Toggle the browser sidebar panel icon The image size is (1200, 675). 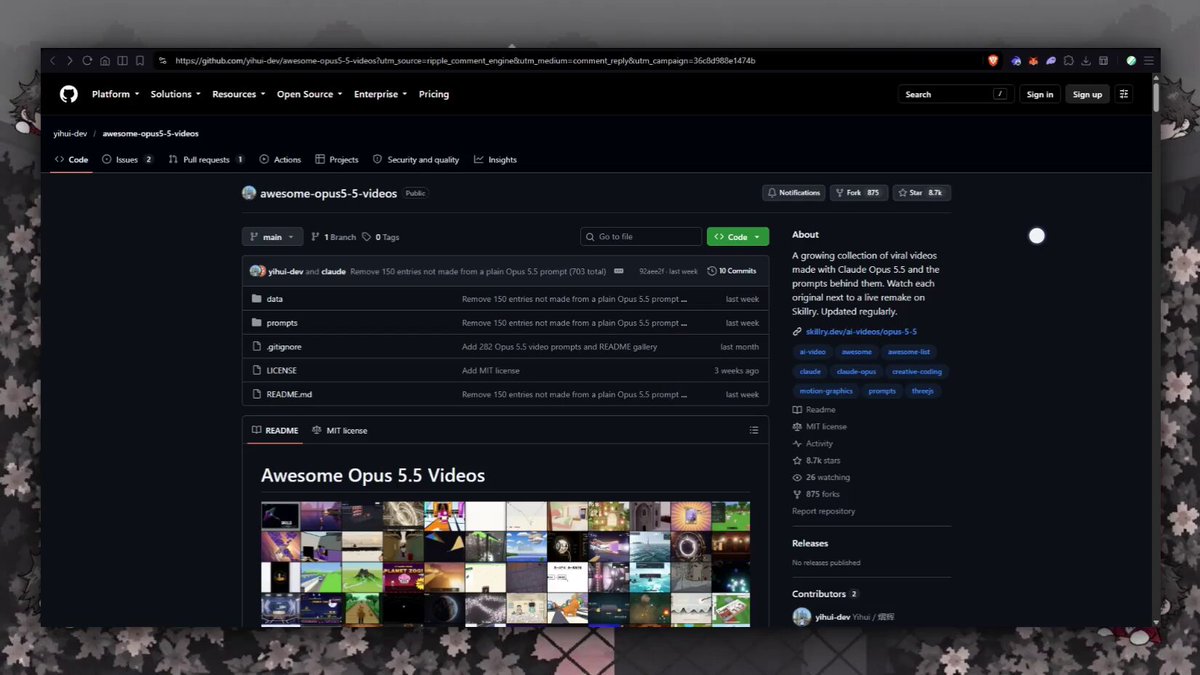[122, 61]
